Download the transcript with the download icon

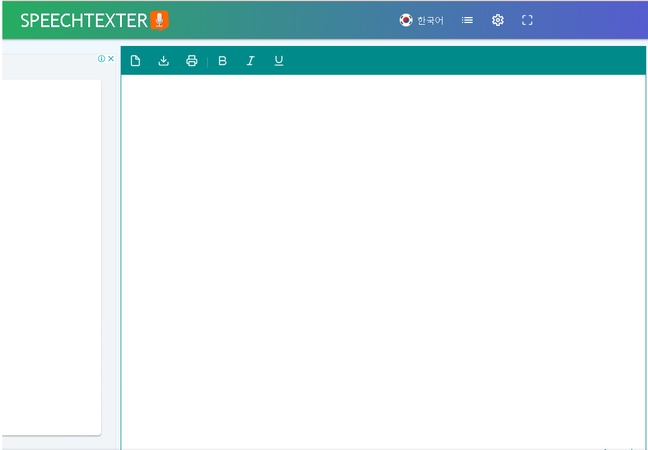click(x=164, y=61)
